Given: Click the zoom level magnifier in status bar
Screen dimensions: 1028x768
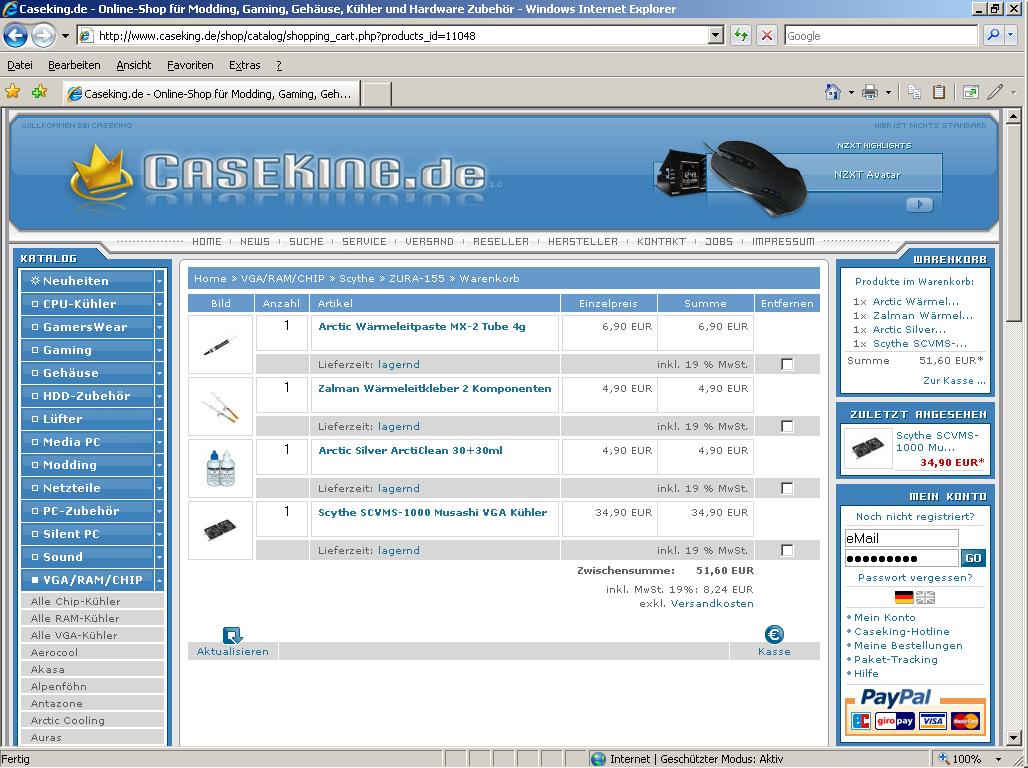Looking at the screenshot, I should click(x=944, y=759).
